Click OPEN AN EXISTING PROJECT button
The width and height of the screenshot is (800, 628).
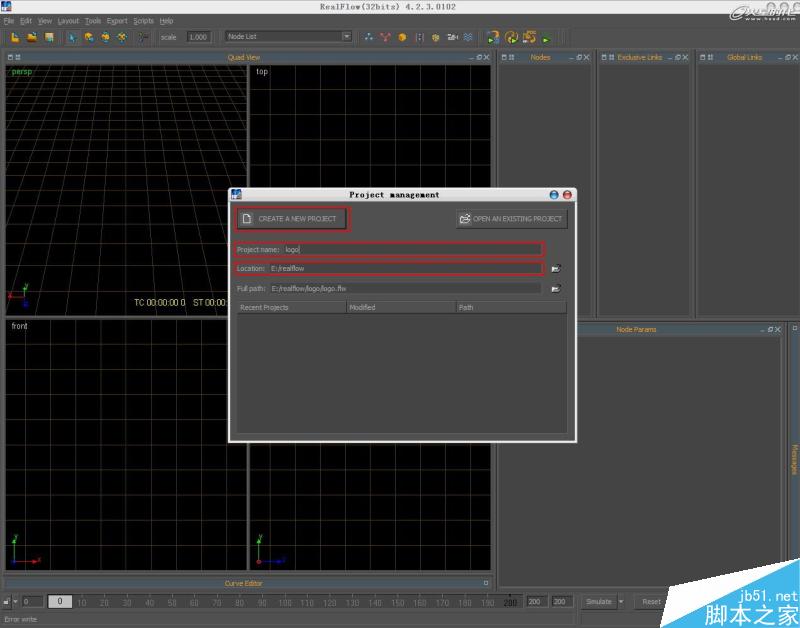click(511, 218)
